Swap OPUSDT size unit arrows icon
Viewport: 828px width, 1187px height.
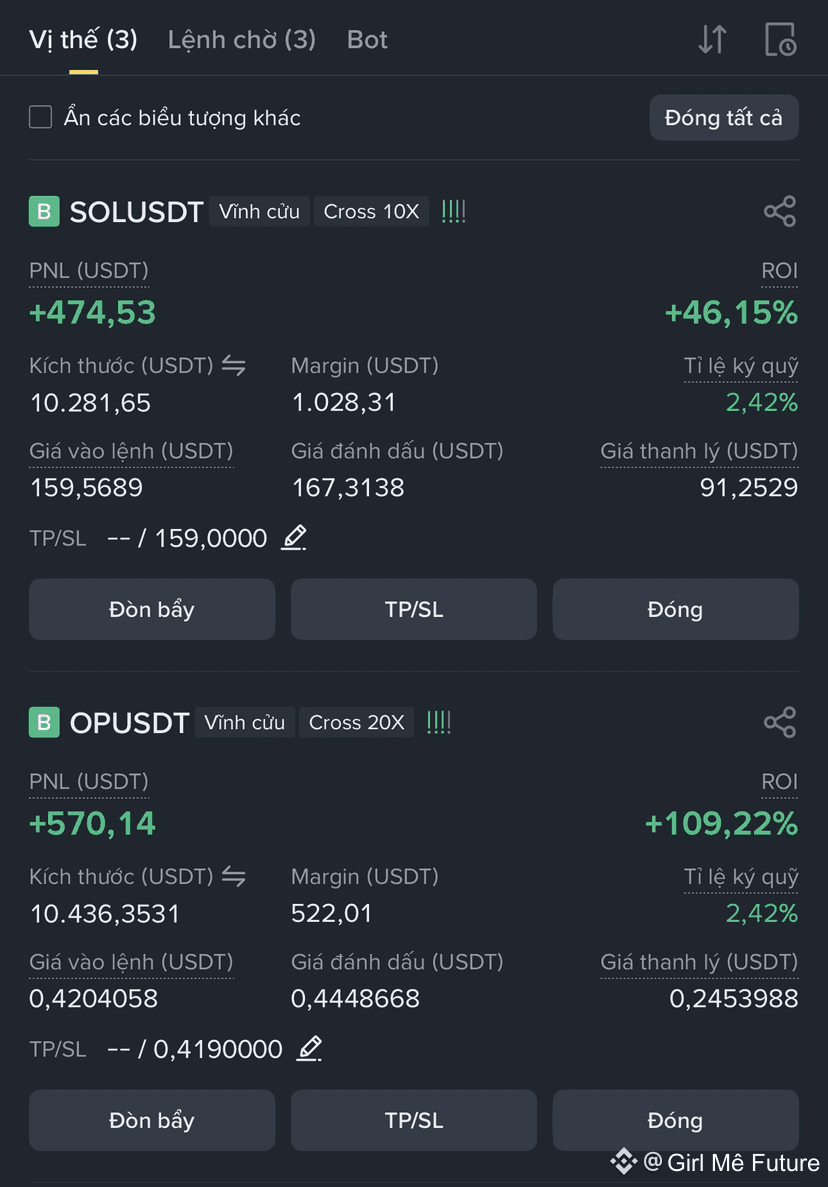tap(233, 877)
